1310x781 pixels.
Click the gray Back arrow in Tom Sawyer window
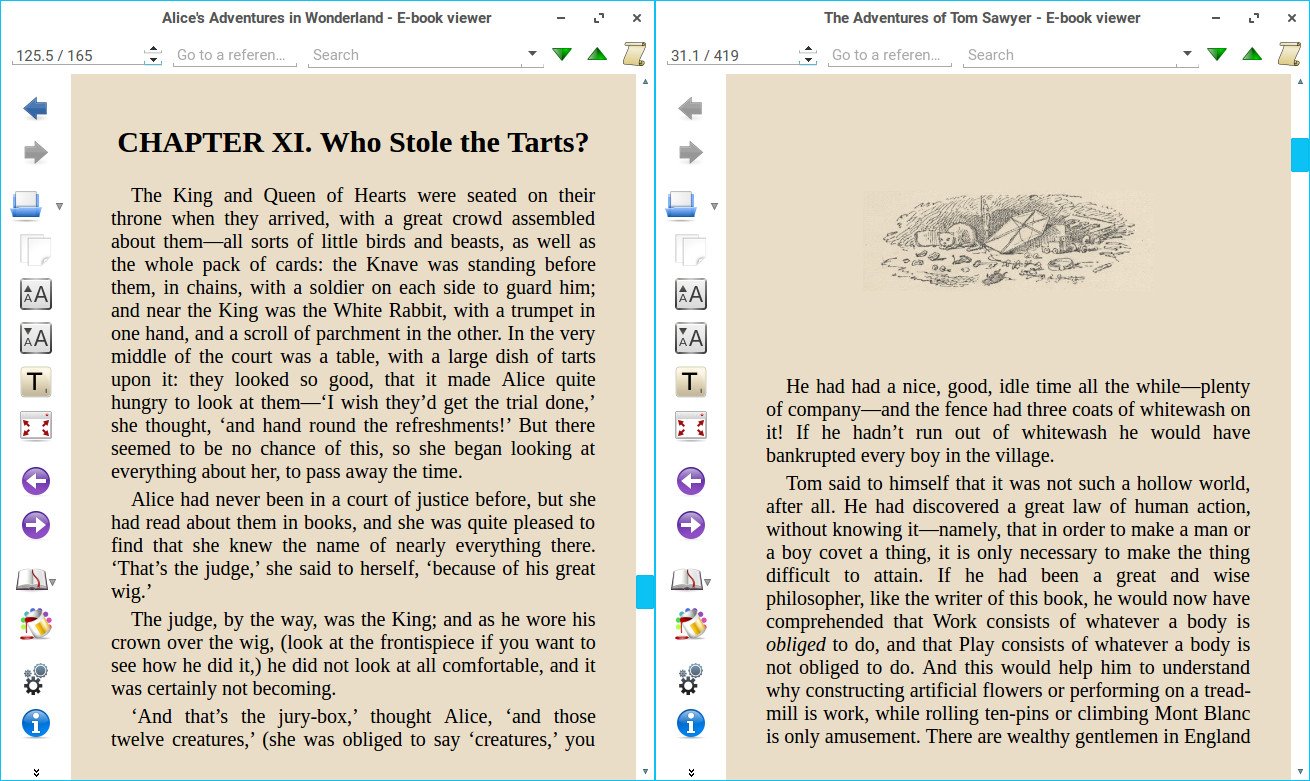[691, 108]
